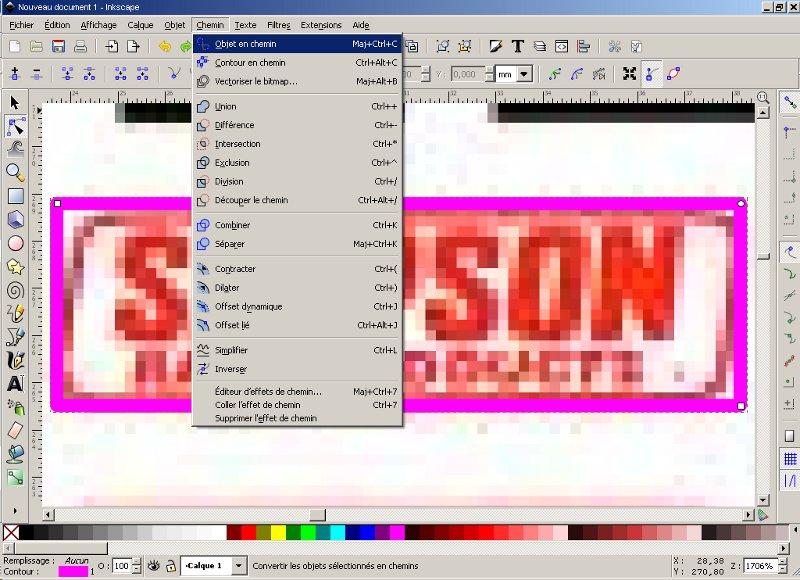Image resolution: width=800 pixels, height=580 pixels.
Task: Select the Zoom magnifier tool
Action: pos(15,172)
